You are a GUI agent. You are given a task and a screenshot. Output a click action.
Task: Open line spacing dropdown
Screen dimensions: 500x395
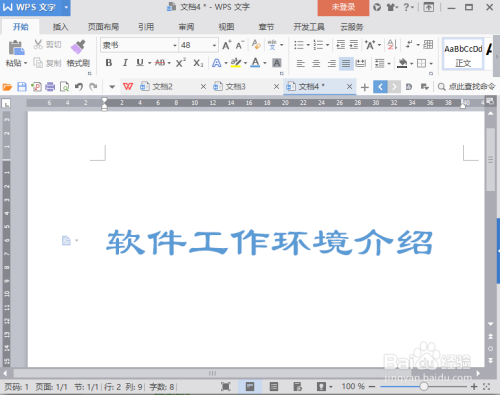pyautogui.click(x=389, y=63)
